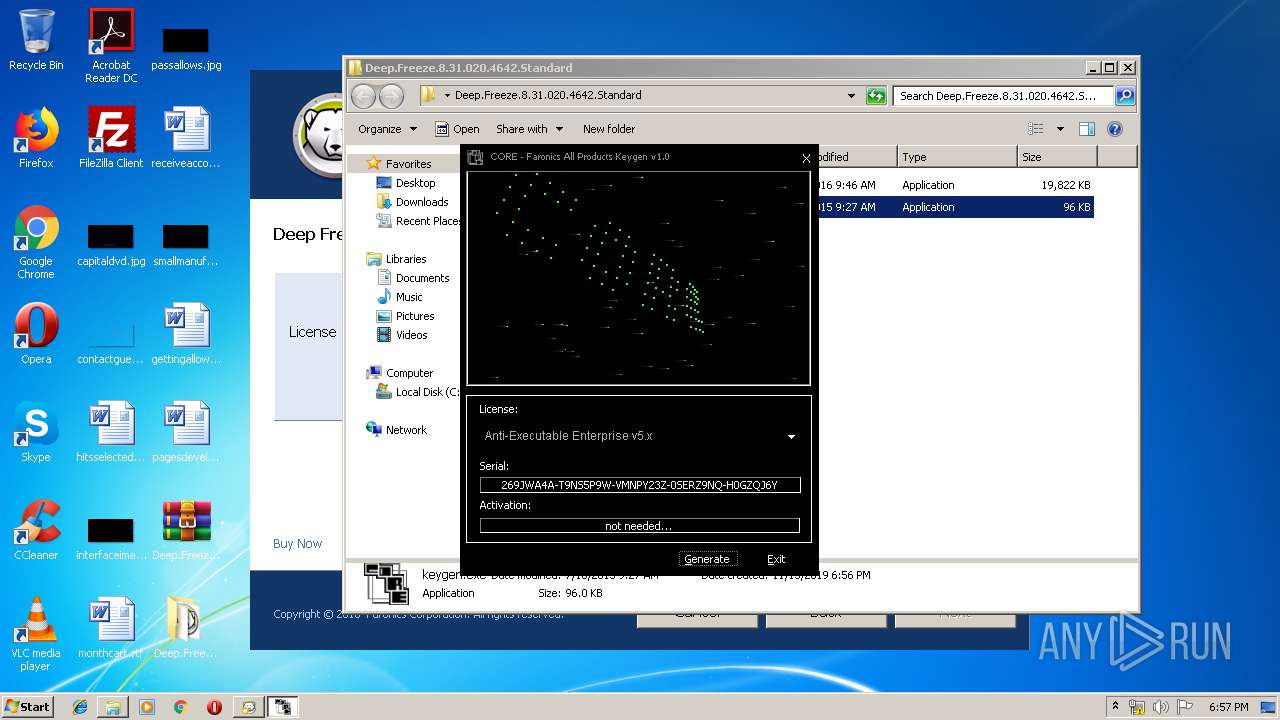Click the Generate button in keygen
This screenshot has width=1280, height=720.
point(707,559)
